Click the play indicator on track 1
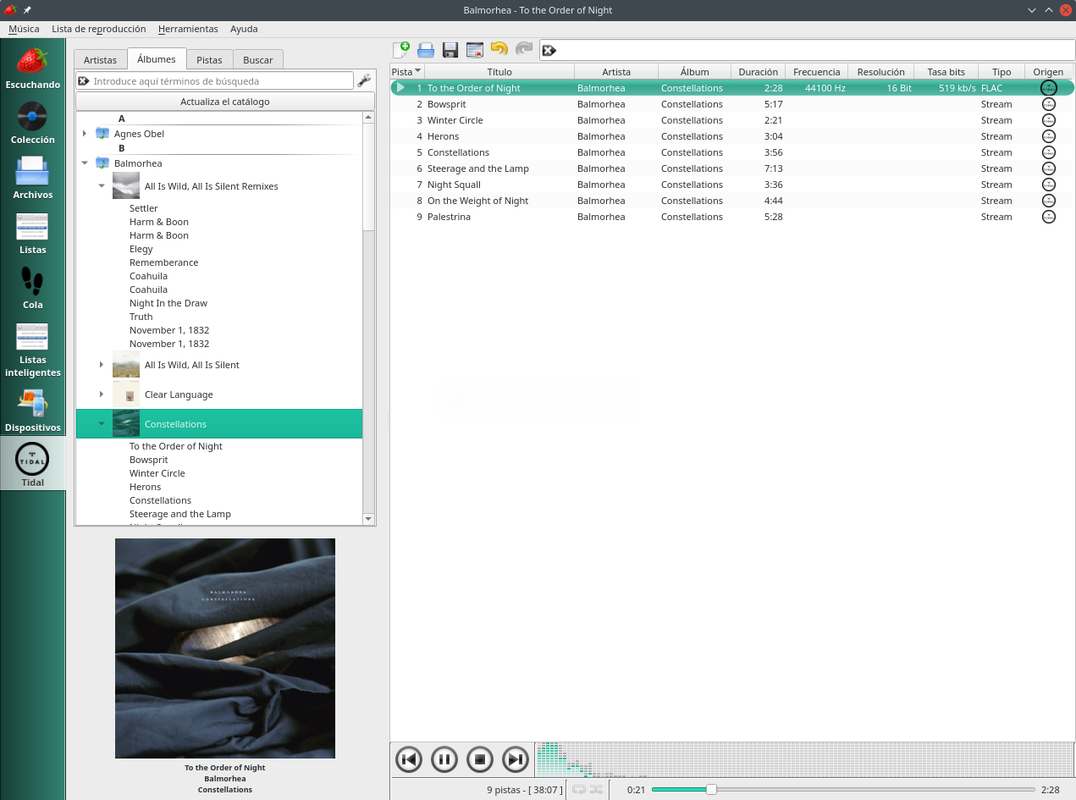The image size is (1076, 800). (x=401, y=88)
